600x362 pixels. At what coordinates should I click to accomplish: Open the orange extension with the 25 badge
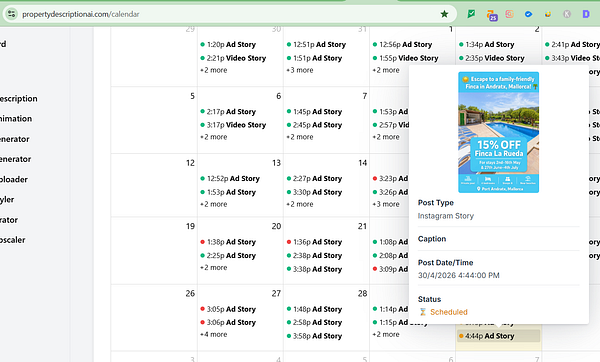click(x=492, y=15)
